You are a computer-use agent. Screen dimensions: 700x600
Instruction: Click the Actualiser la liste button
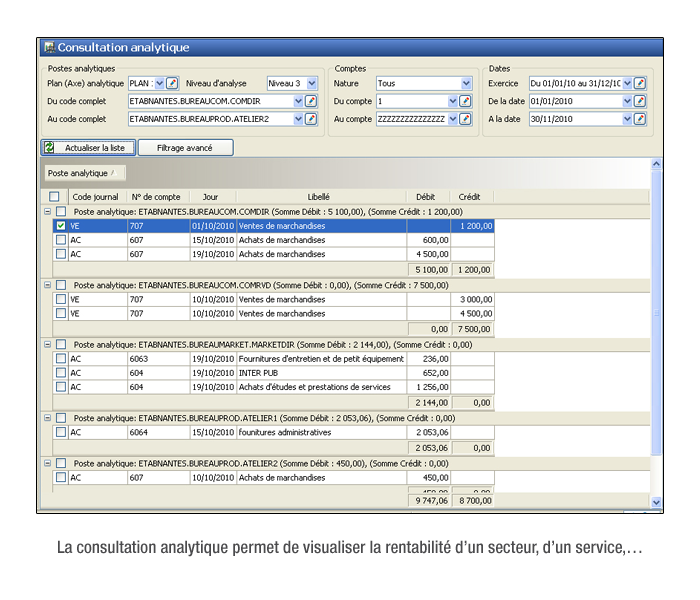[88, 148]
